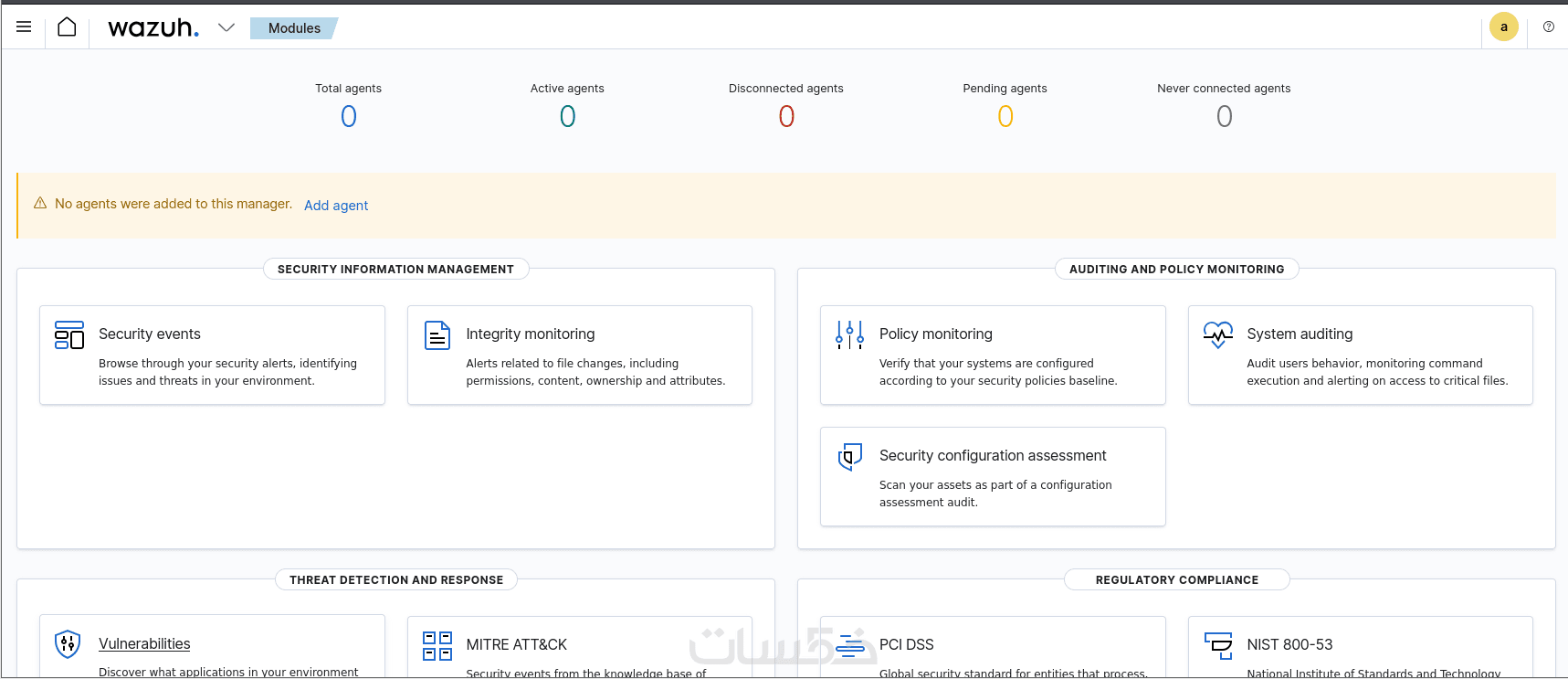Click the 'Scan your assets' description text

995,493
